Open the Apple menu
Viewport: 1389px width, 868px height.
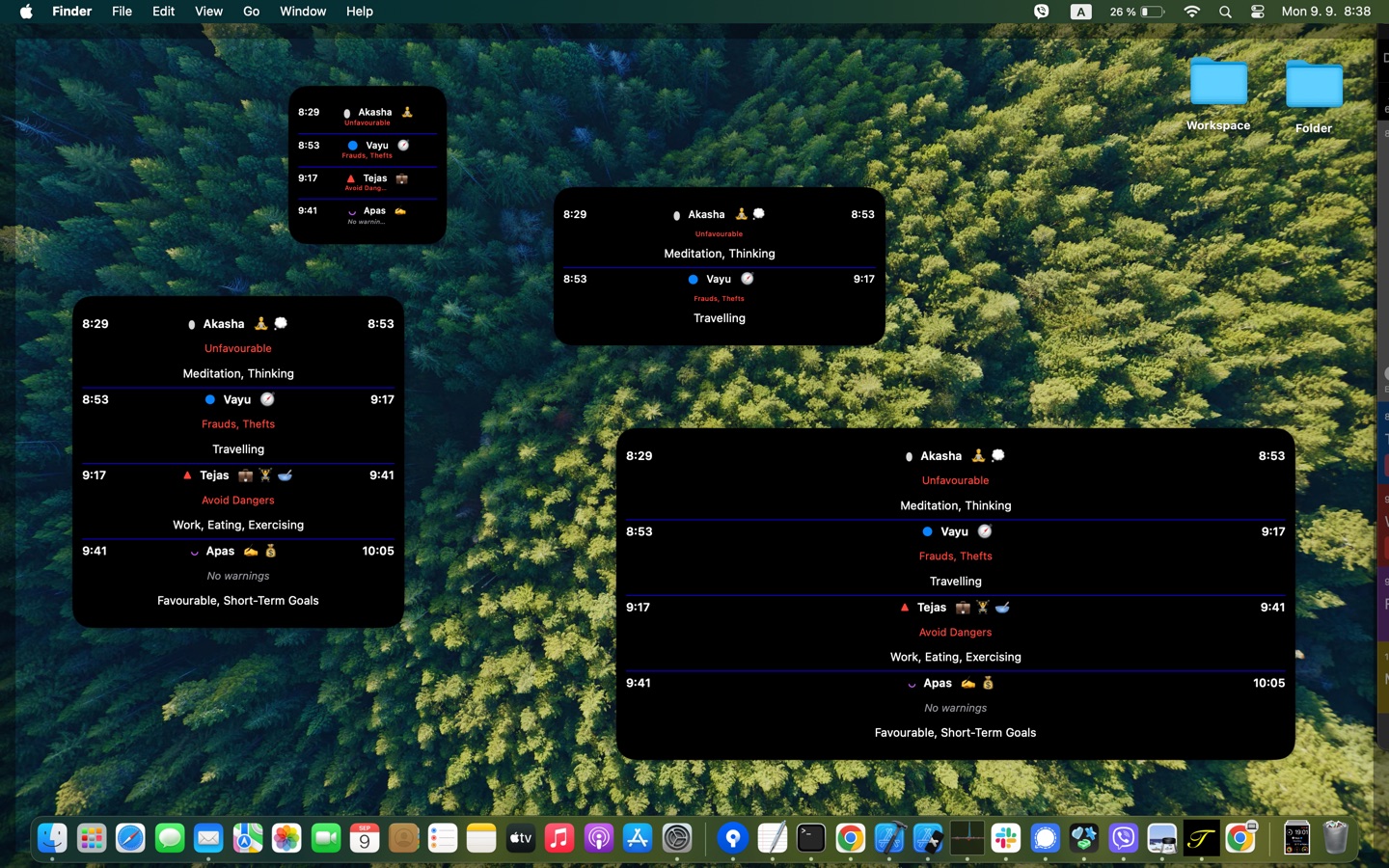click(x=26, y=12)
